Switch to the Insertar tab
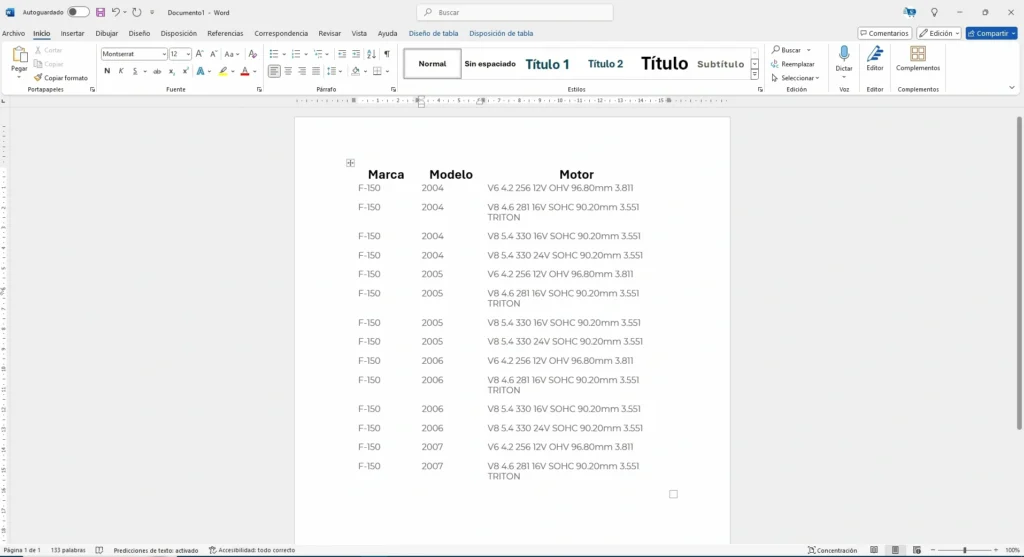Viewport: 1024px width, 557px height. (x=72, y=33)
